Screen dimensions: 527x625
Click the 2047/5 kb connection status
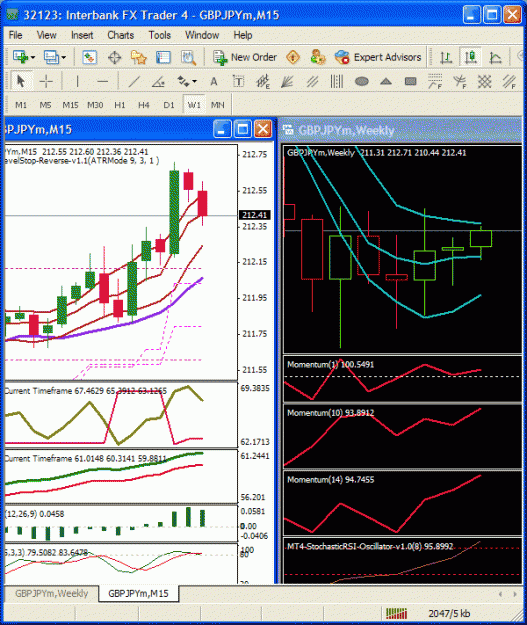coord(449,614)
